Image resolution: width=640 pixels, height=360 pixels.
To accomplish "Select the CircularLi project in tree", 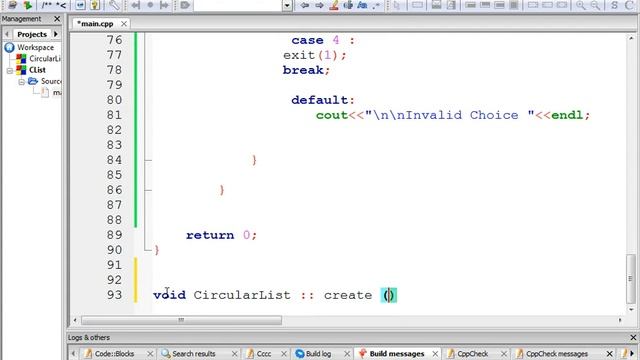I will [x=45, y=59].
